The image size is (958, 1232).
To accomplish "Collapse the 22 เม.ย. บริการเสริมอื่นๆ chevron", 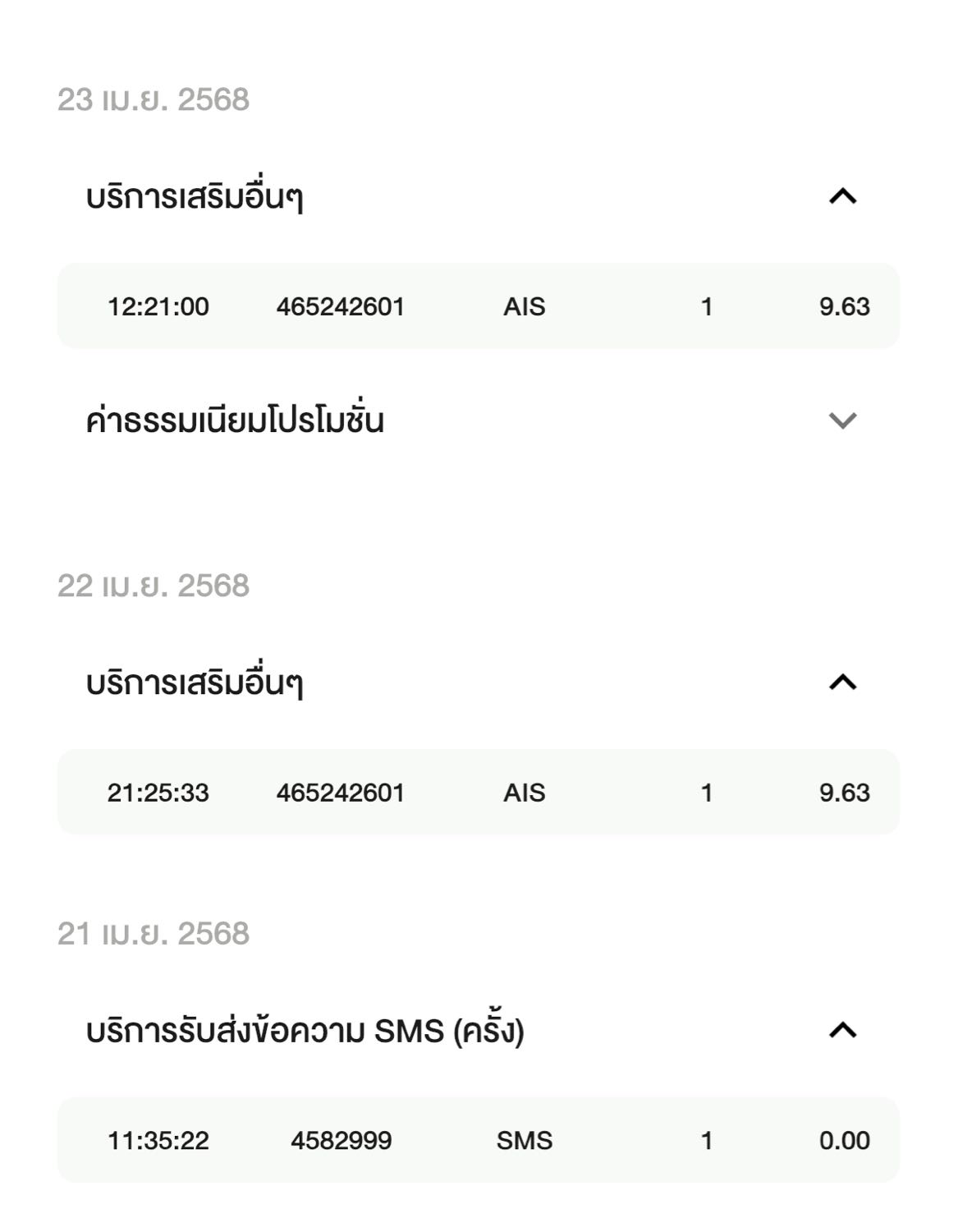I will pyautogui.click(x=843, y=683).
